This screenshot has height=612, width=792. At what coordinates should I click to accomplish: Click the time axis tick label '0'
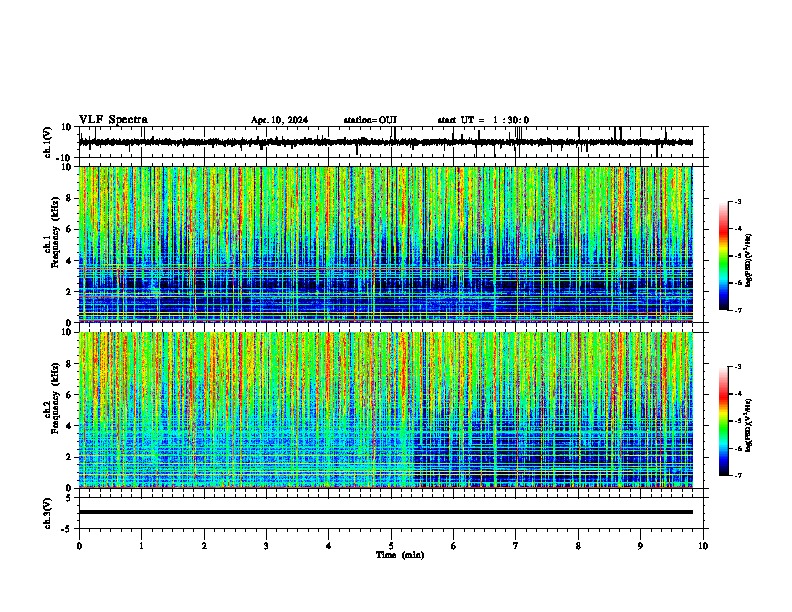pyautogui.click(x=79, y=546)
